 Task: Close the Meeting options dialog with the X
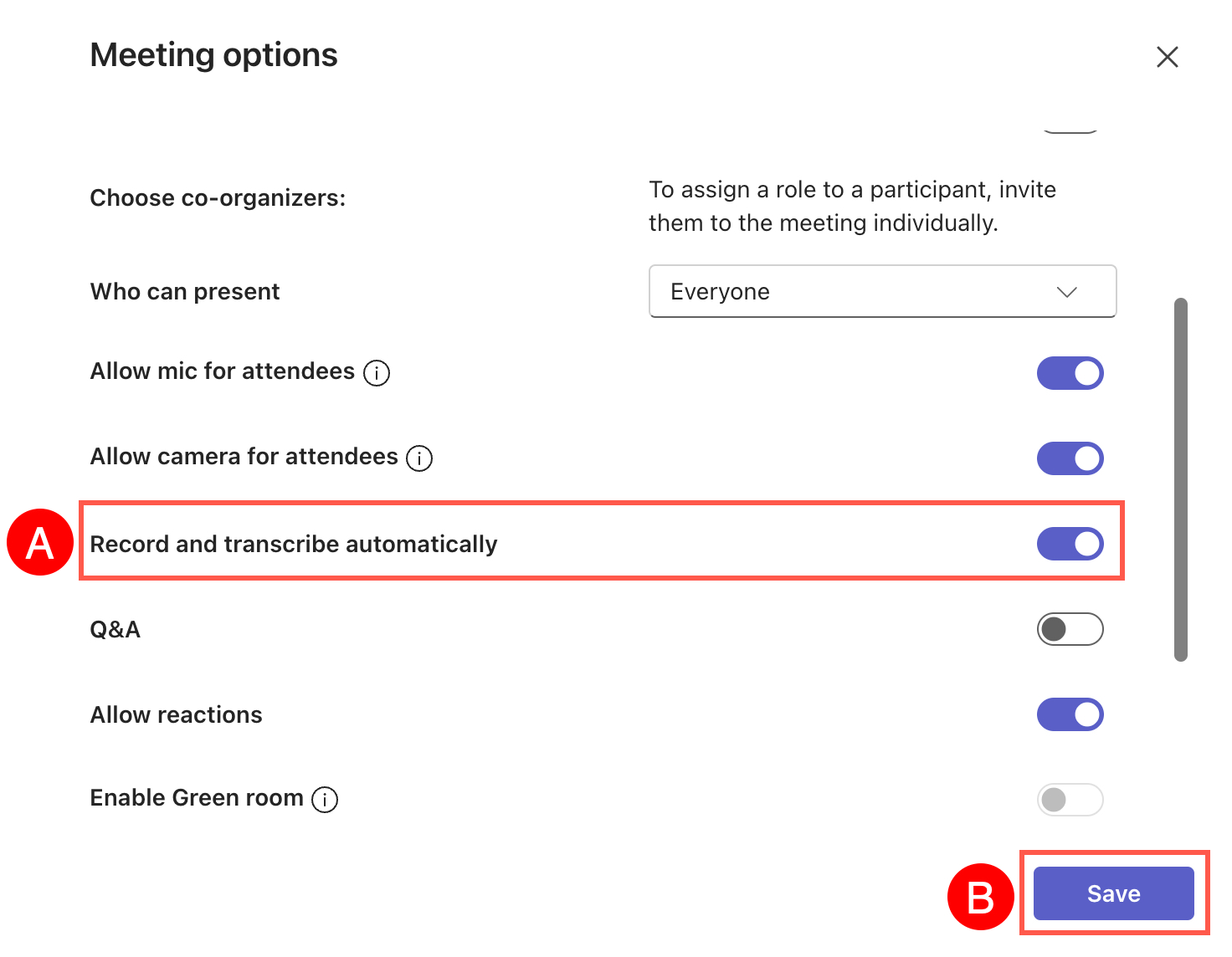coord(1167,57)
